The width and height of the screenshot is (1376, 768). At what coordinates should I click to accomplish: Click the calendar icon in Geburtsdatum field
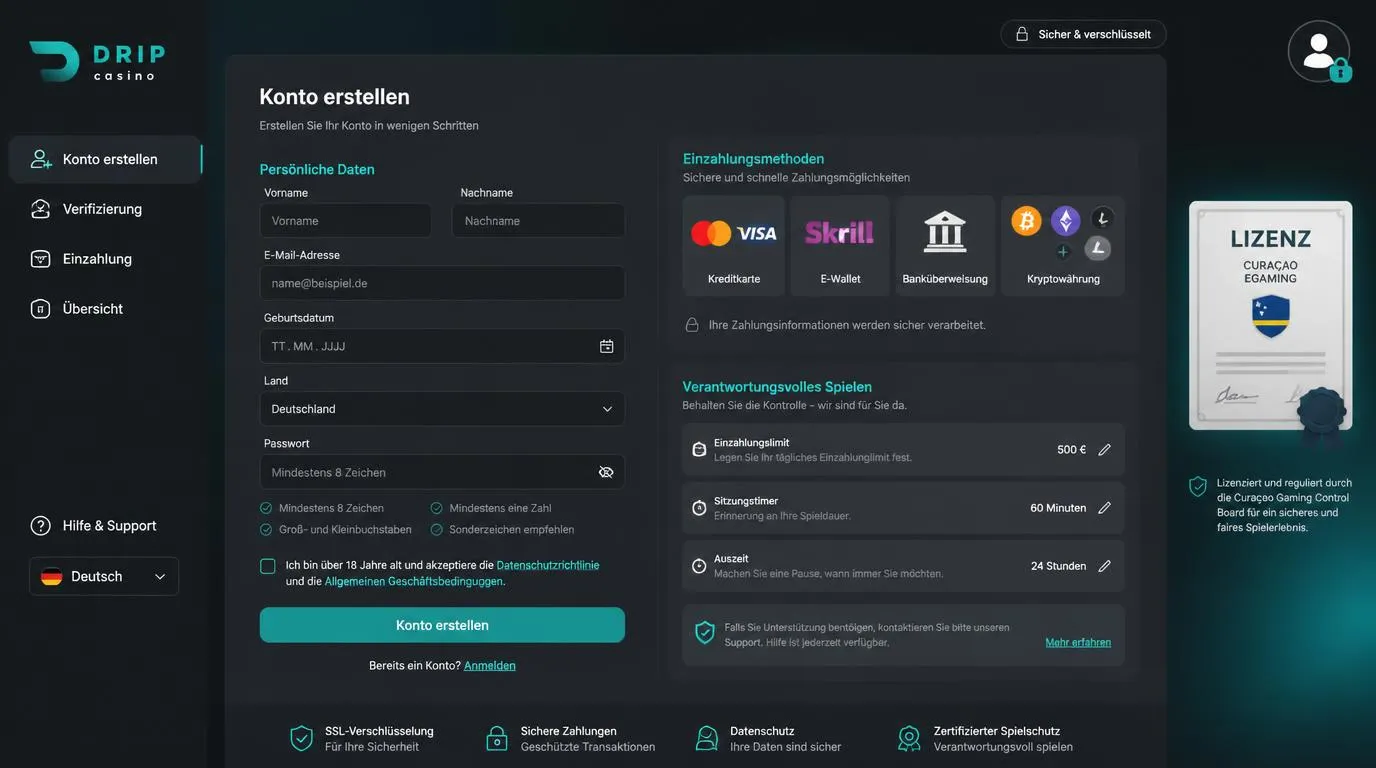pos(606,346)
